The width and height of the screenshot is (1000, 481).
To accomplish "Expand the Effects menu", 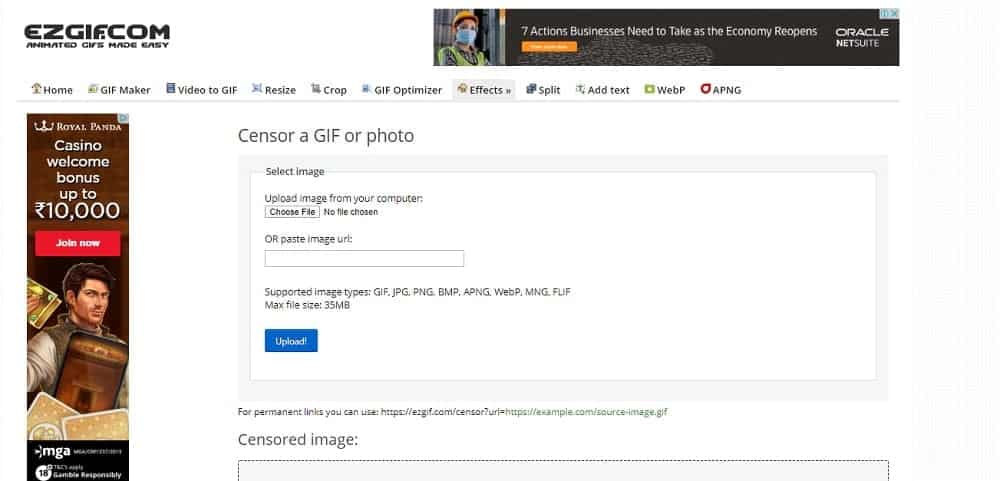I will coord(484,90).
